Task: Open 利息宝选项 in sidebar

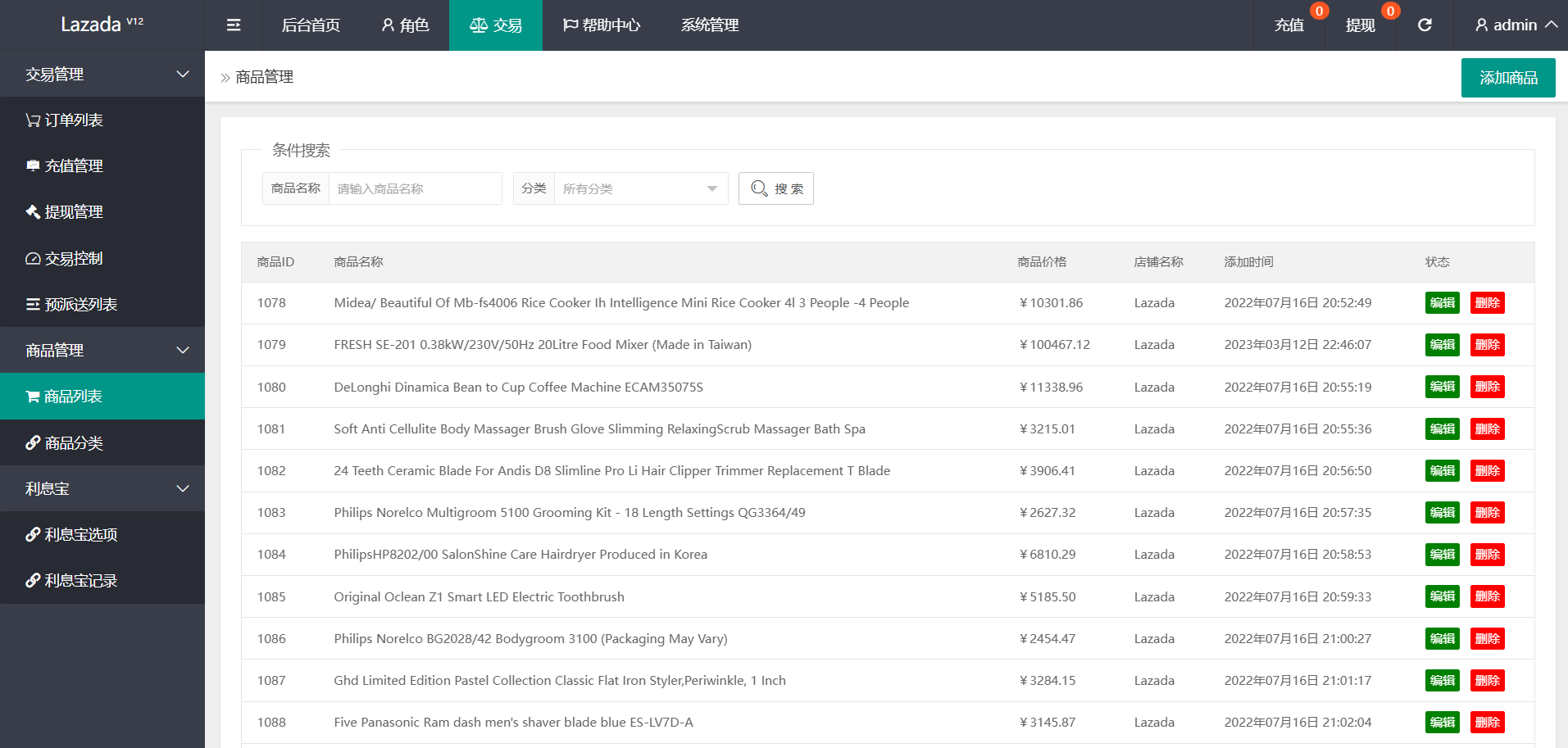Action: click(x=102, y=535)
